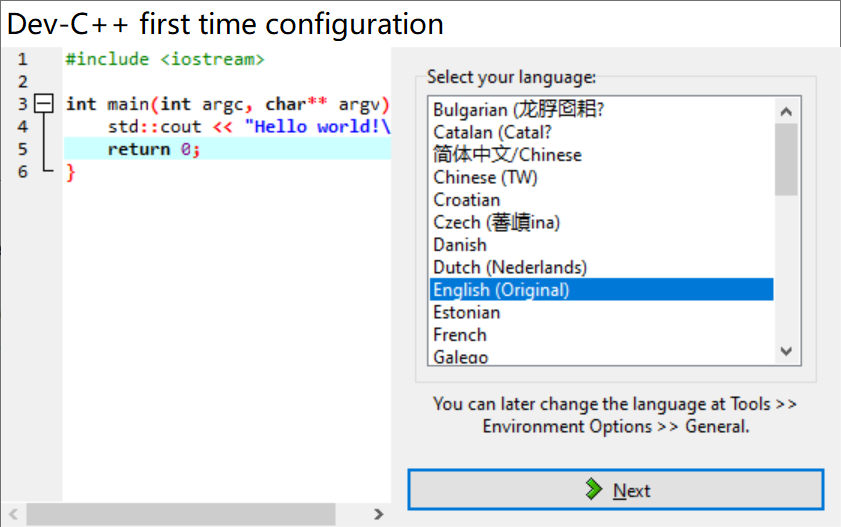Collapse the main function code fold

(43, 103)
